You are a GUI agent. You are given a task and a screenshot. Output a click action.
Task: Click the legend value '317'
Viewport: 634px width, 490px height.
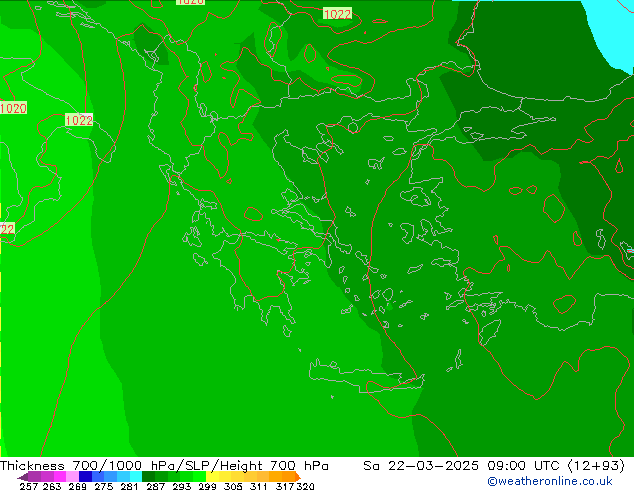pyautogui.click(x=285, y=486)
